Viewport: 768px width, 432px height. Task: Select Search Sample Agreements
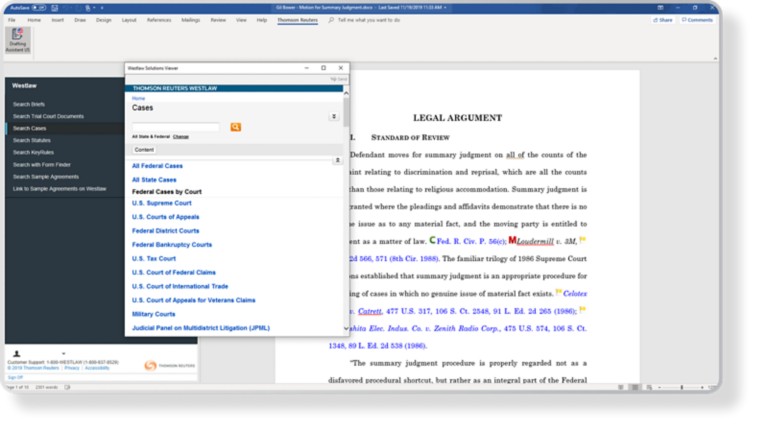pyautogui.click(x=46, y=177)
